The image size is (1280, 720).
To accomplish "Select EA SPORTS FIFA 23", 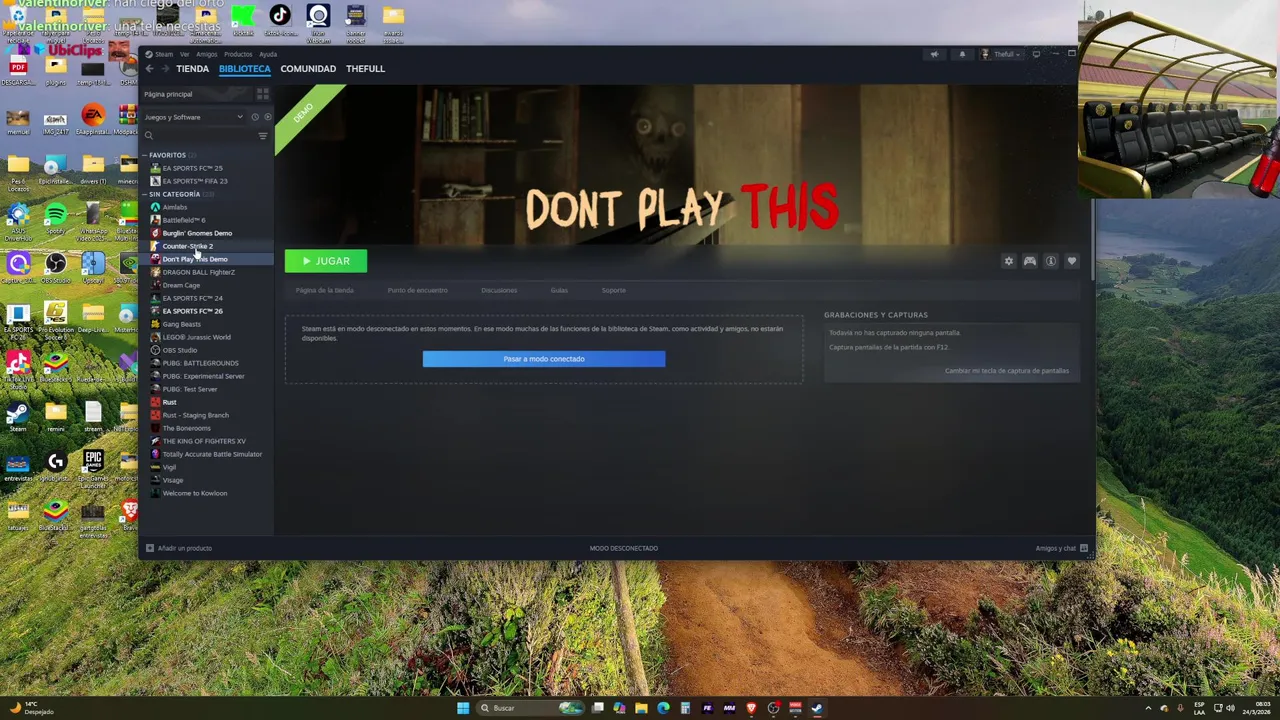I will point(194,181).
